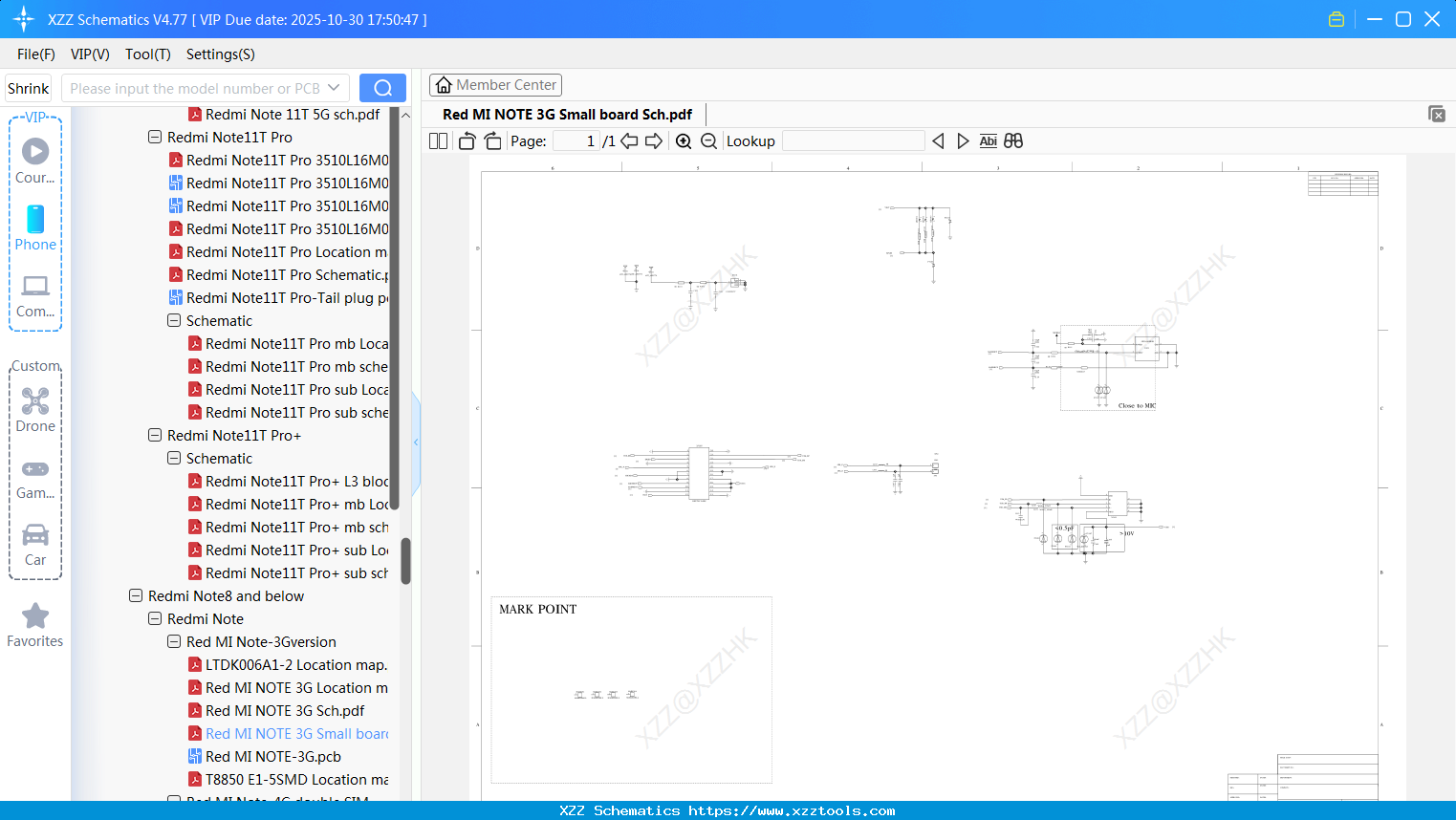Go to the next page arrow
The height and width of the screenshot is (820, 1456).
[x=654, y=141]
